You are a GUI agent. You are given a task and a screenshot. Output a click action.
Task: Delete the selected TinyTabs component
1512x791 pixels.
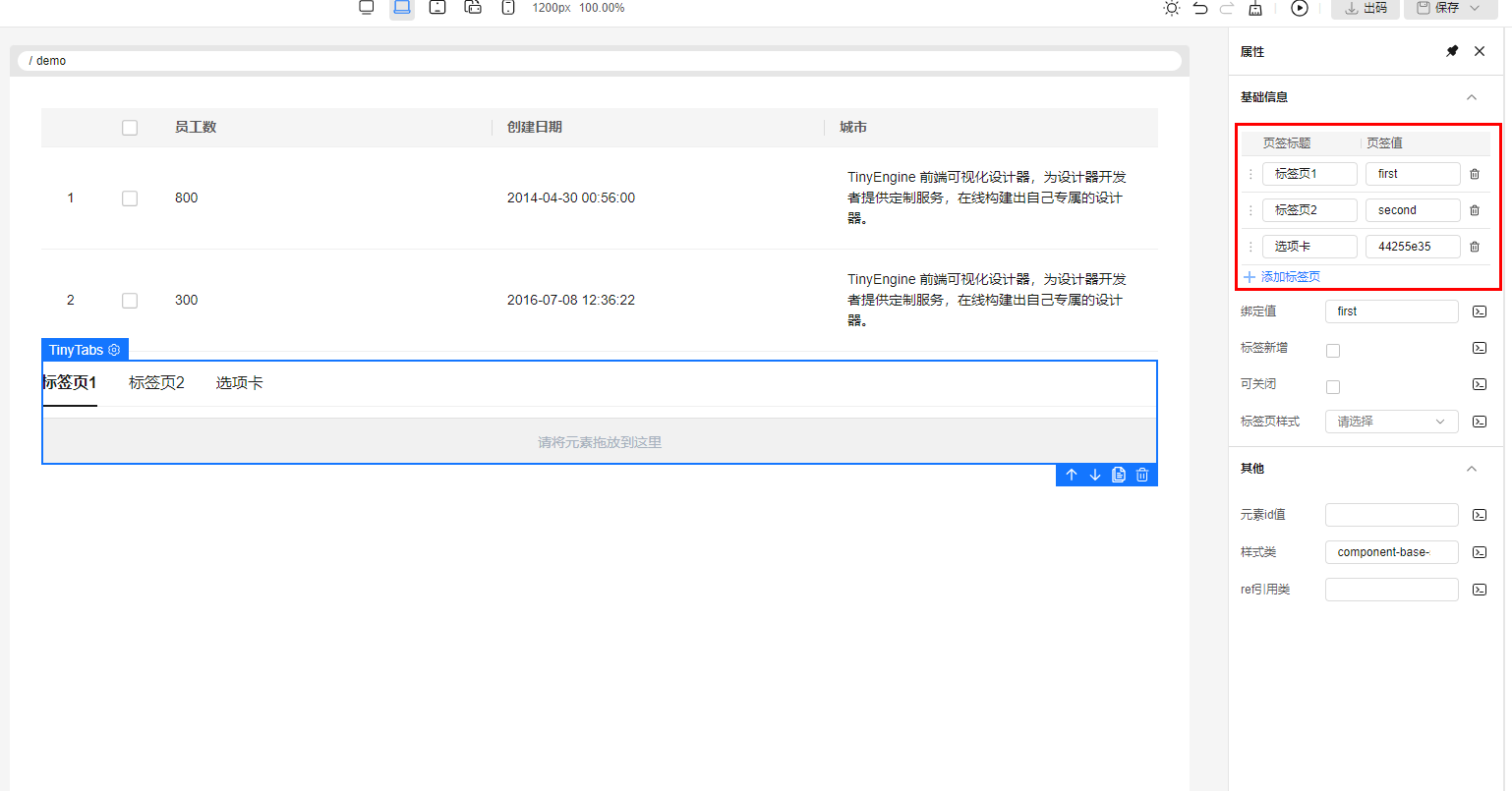point(1142,476)
